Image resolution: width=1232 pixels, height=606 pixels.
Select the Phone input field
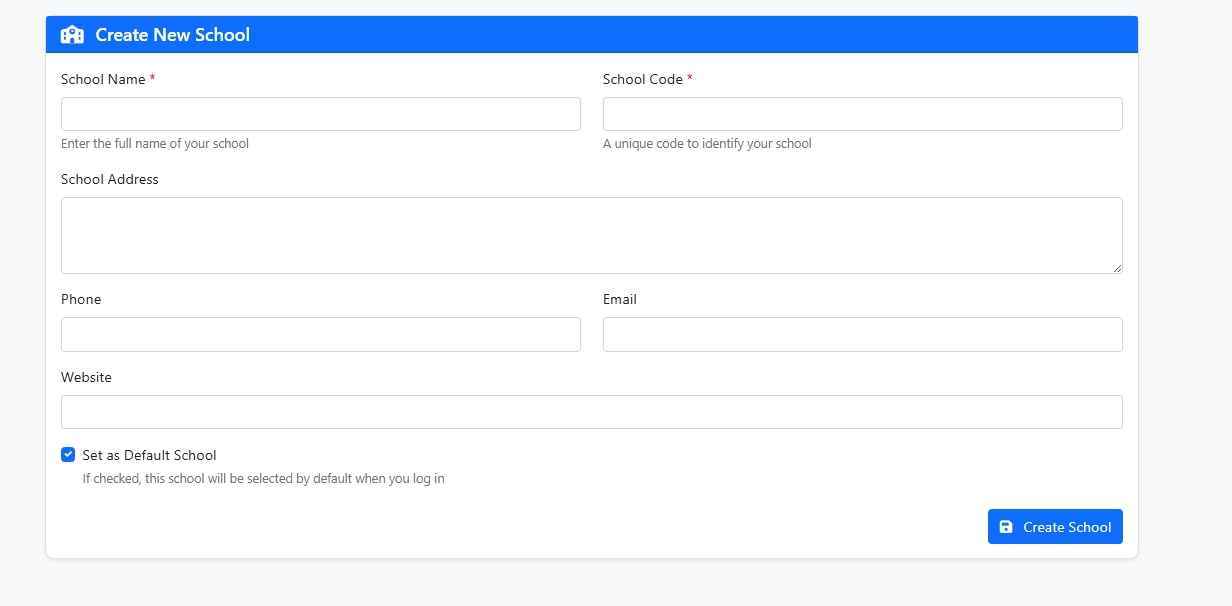coord(320,334)
